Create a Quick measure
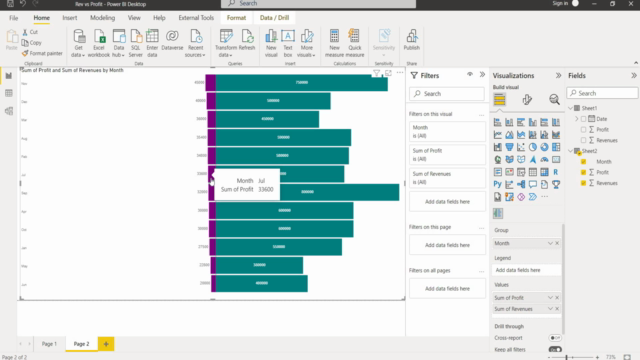This screenshot has width=640, height=360. (x=354, y=43)
